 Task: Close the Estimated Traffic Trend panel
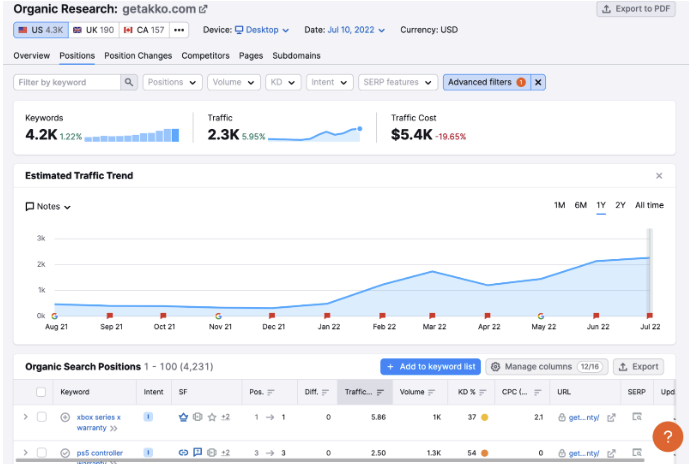click(x=658, y=176)
